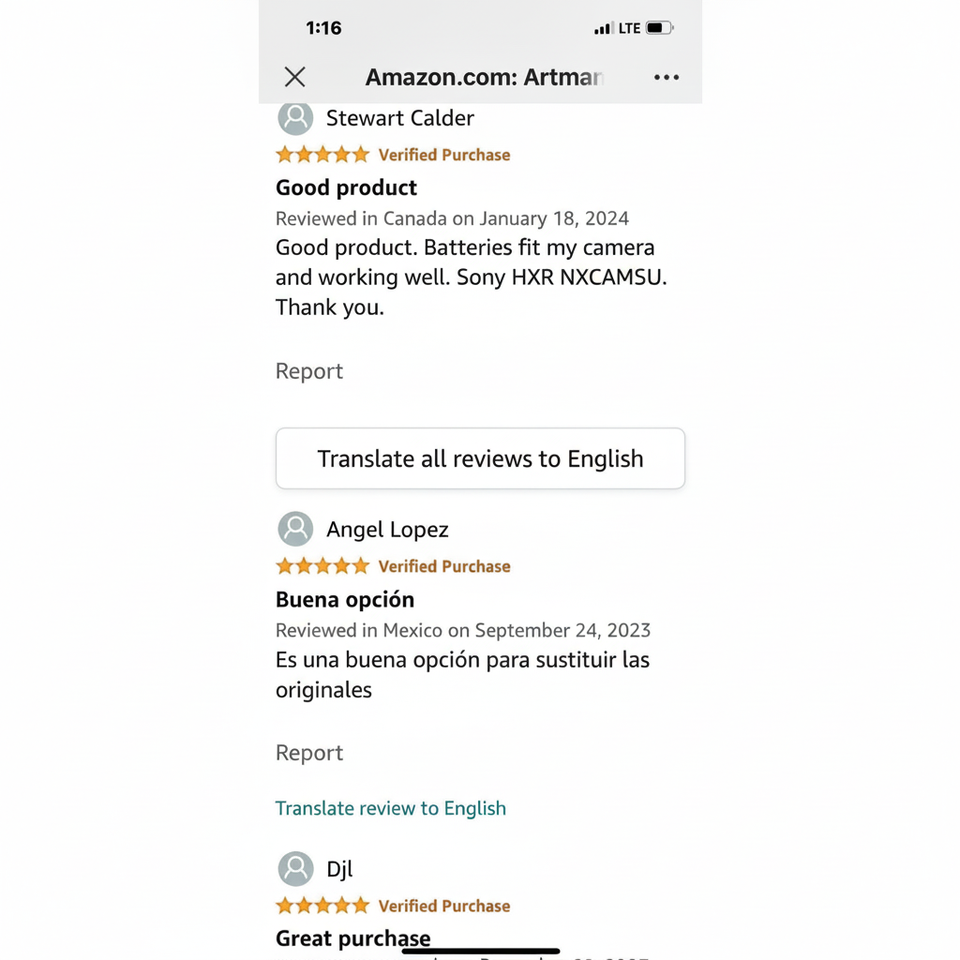Viewport: 960px width, 960px height.
Task: Select the Djl reviewer name
Action: (339, 868)
